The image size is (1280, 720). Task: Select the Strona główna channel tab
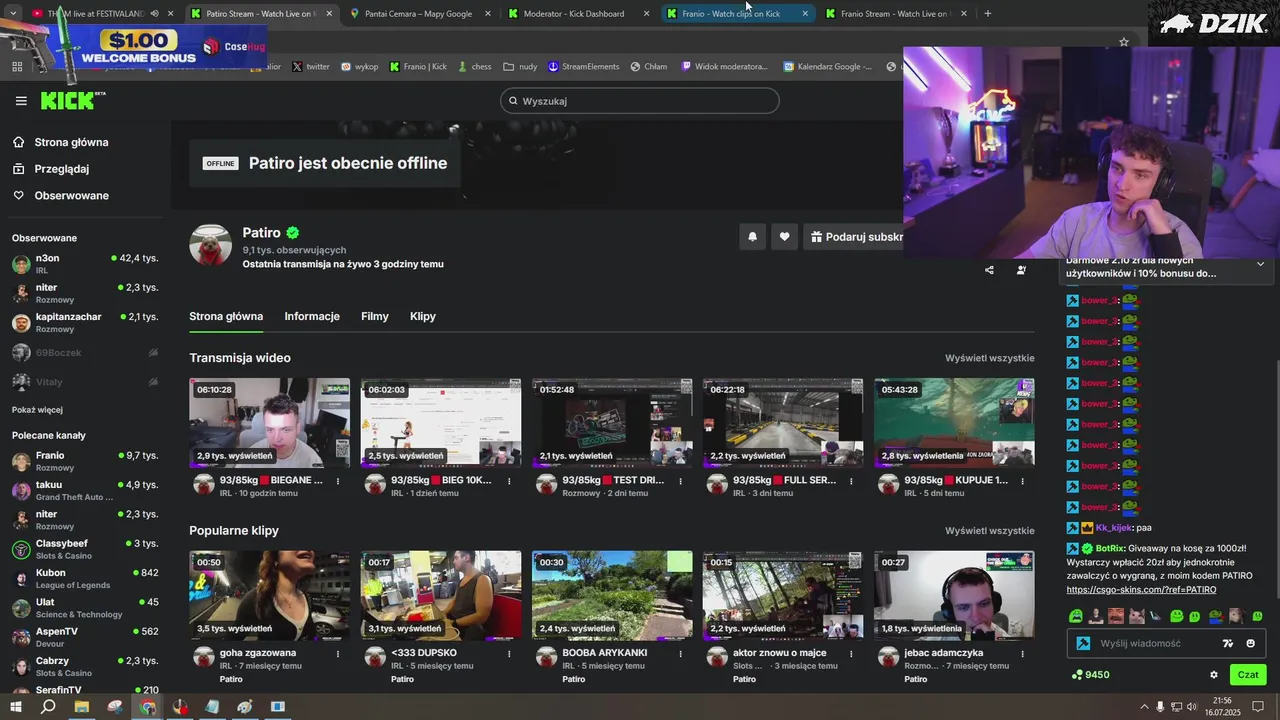click(226, 316)
